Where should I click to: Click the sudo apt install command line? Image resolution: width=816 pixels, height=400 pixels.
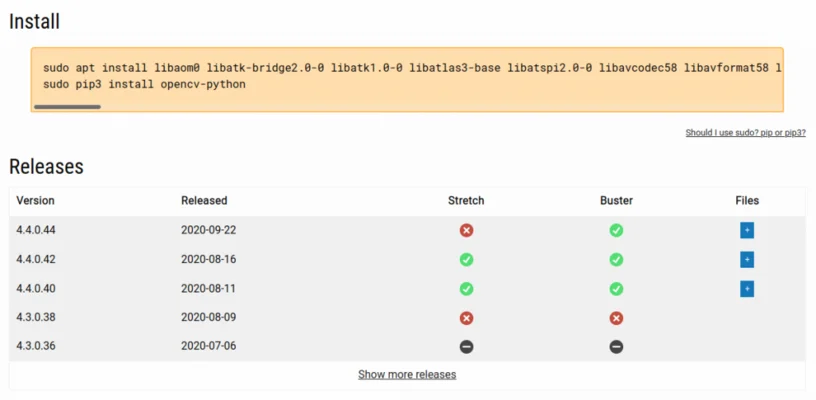tap(412, 68)
